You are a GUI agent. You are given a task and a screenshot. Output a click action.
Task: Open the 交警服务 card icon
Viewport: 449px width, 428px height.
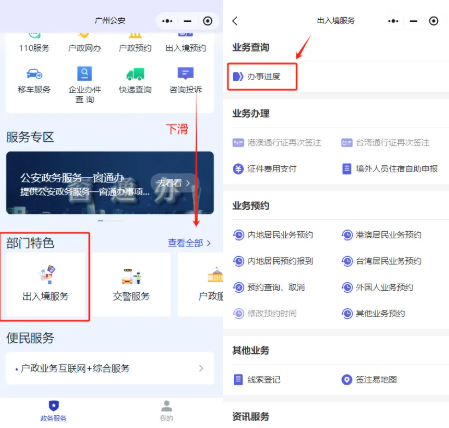tap(131, 276)
